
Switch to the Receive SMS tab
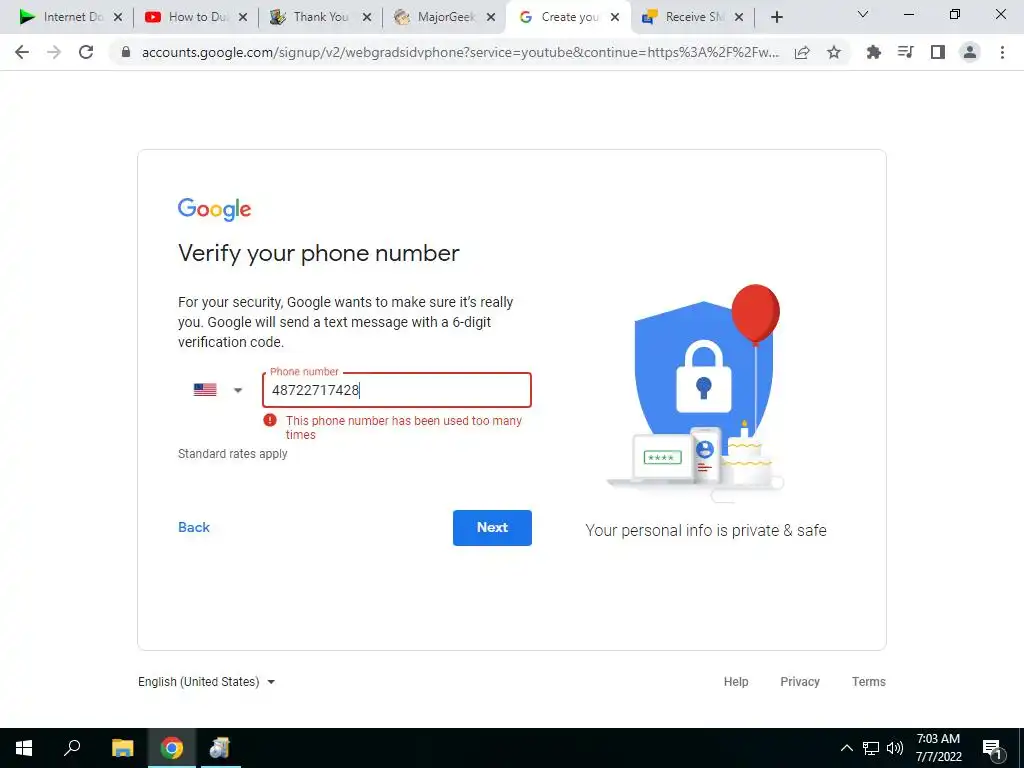[x=694, y=17]
